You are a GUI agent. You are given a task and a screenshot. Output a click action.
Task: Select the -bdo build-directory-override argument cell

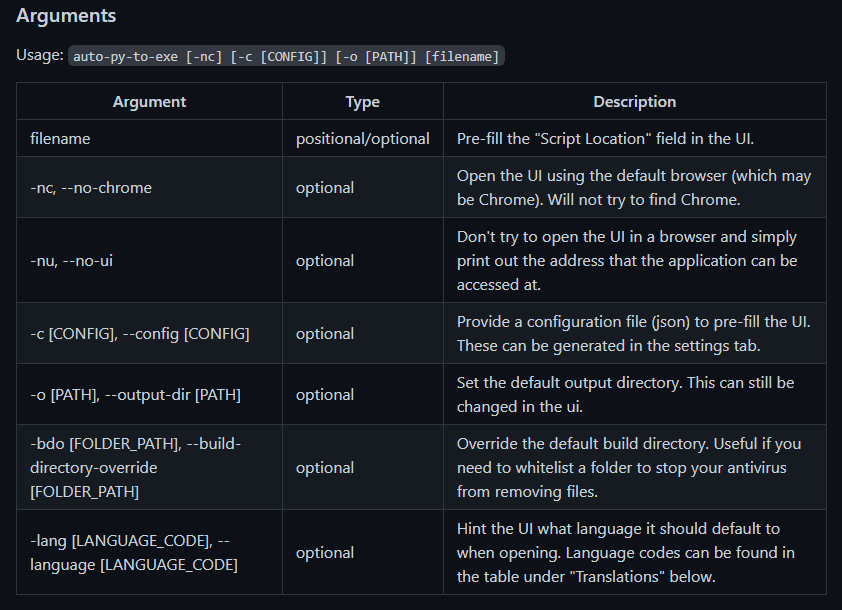click(149, 467)
